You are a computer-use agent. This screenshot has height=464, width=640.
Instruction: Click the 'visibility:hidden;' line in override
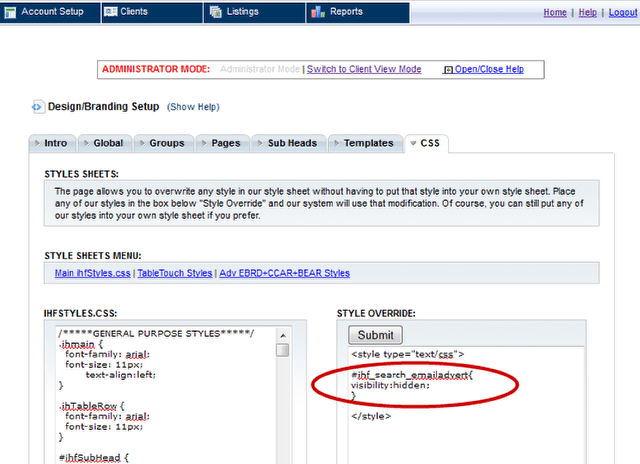click(390, 385)
